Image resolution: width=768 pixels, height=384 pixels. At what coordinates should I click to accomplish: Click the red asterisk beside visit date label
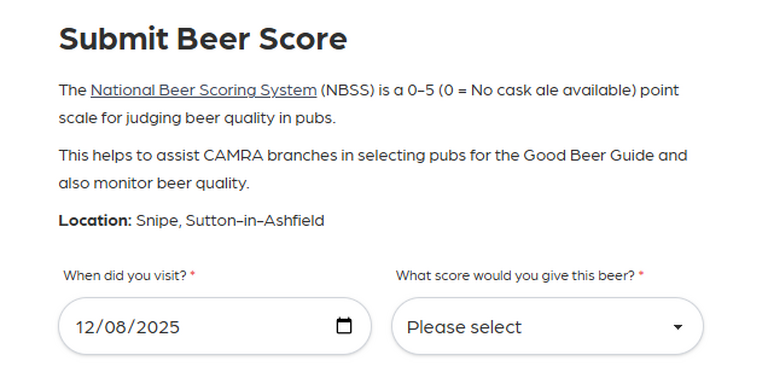pos(192,274)
